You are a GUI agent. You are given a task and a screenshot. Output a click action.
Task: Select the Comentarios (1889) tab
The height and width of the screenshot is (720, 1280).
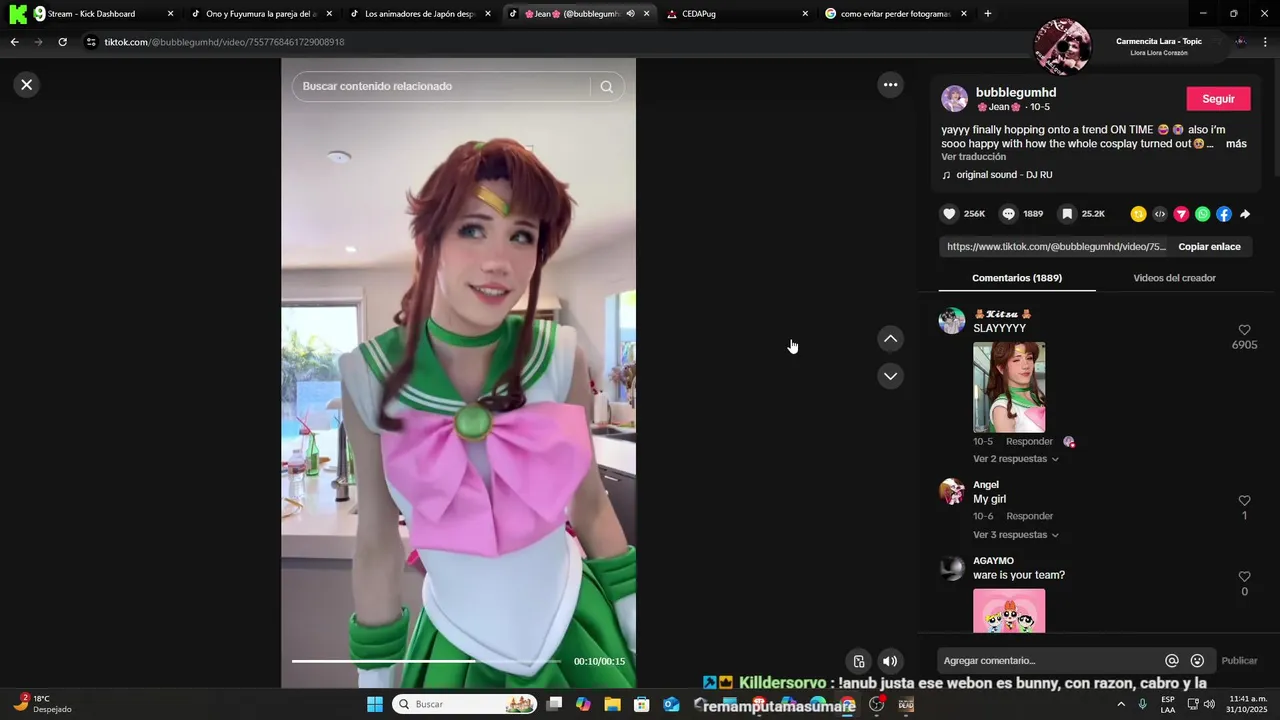(1017, 278)
